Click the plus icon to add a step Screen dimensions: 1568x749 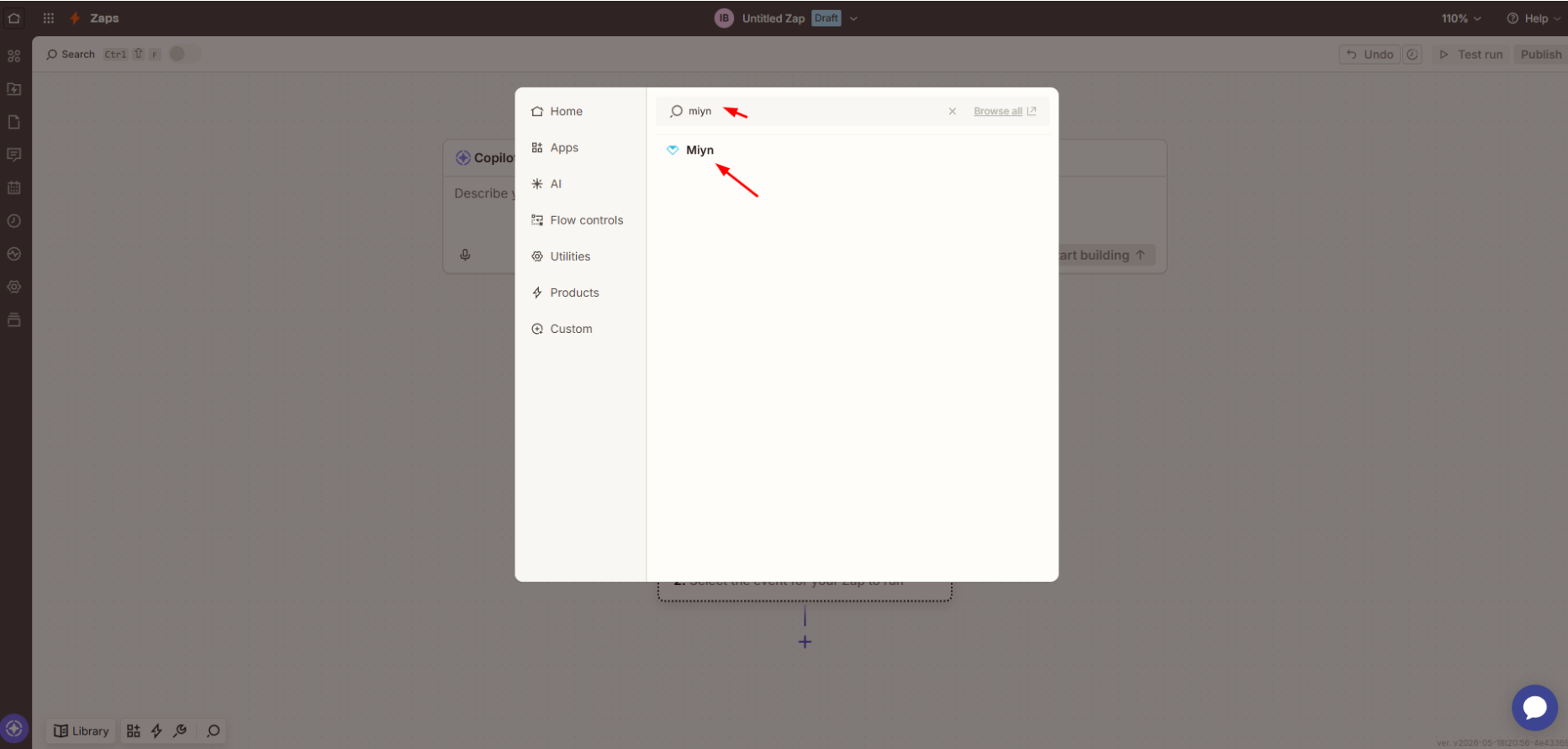pos(805,642)
